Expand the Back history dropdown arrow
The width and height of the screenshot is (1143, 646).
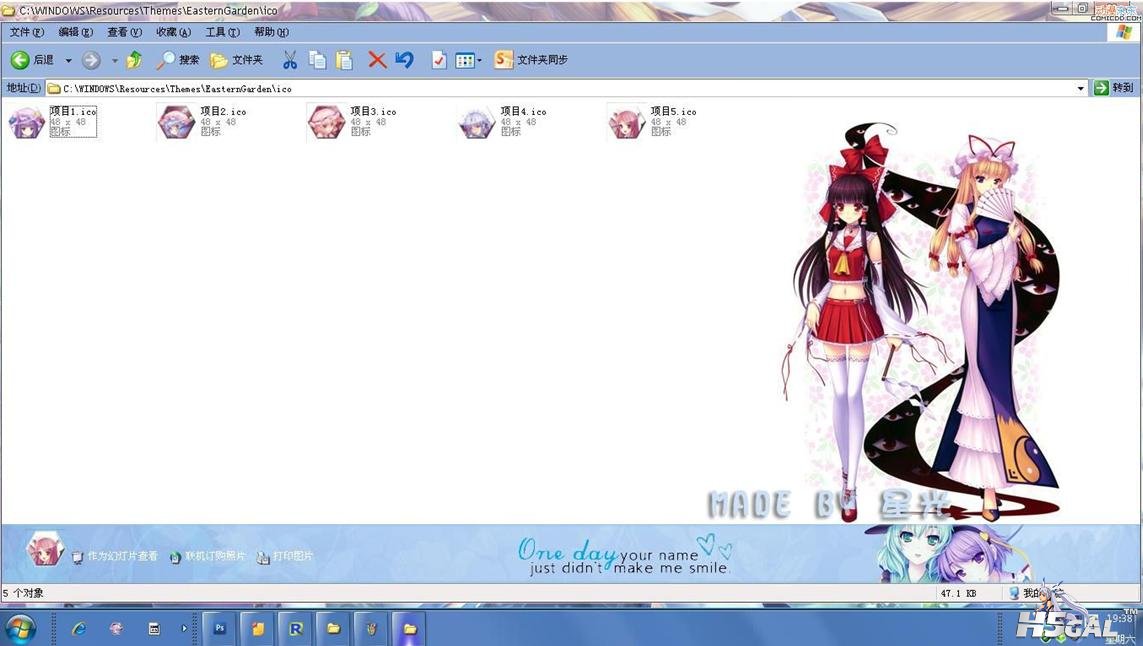[69, 61]
